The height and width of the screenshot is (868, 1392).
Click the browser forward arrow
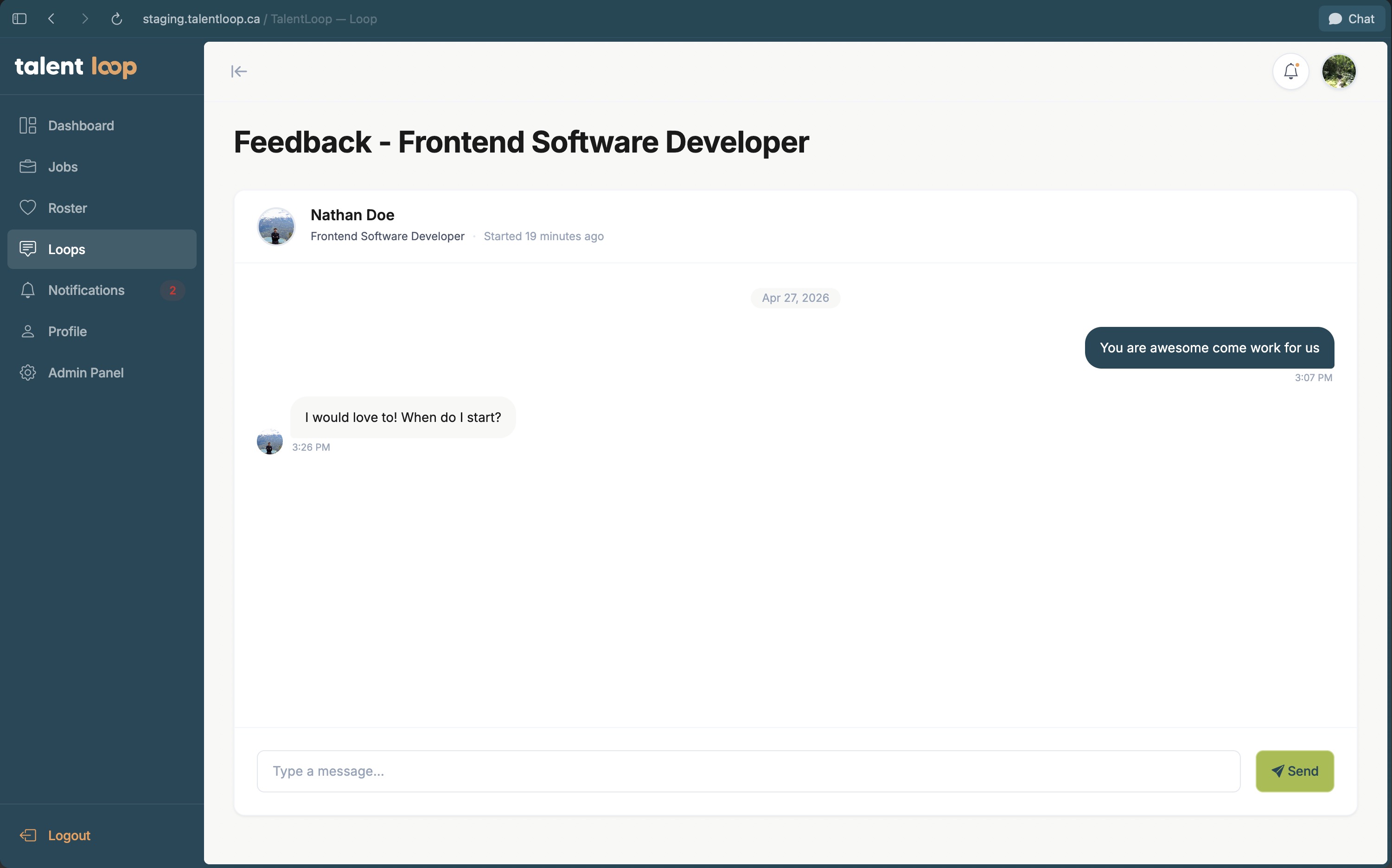tap(85, 19)
